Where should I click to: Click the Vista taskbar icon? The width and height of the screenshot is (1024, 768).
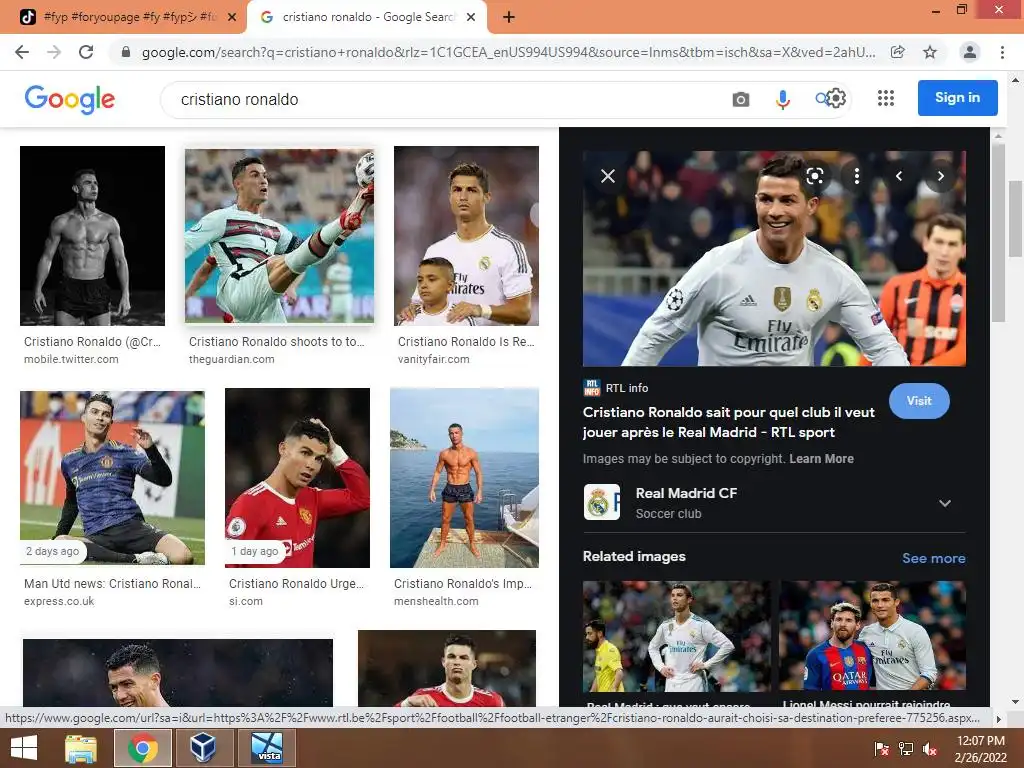[x=267, y=748]
